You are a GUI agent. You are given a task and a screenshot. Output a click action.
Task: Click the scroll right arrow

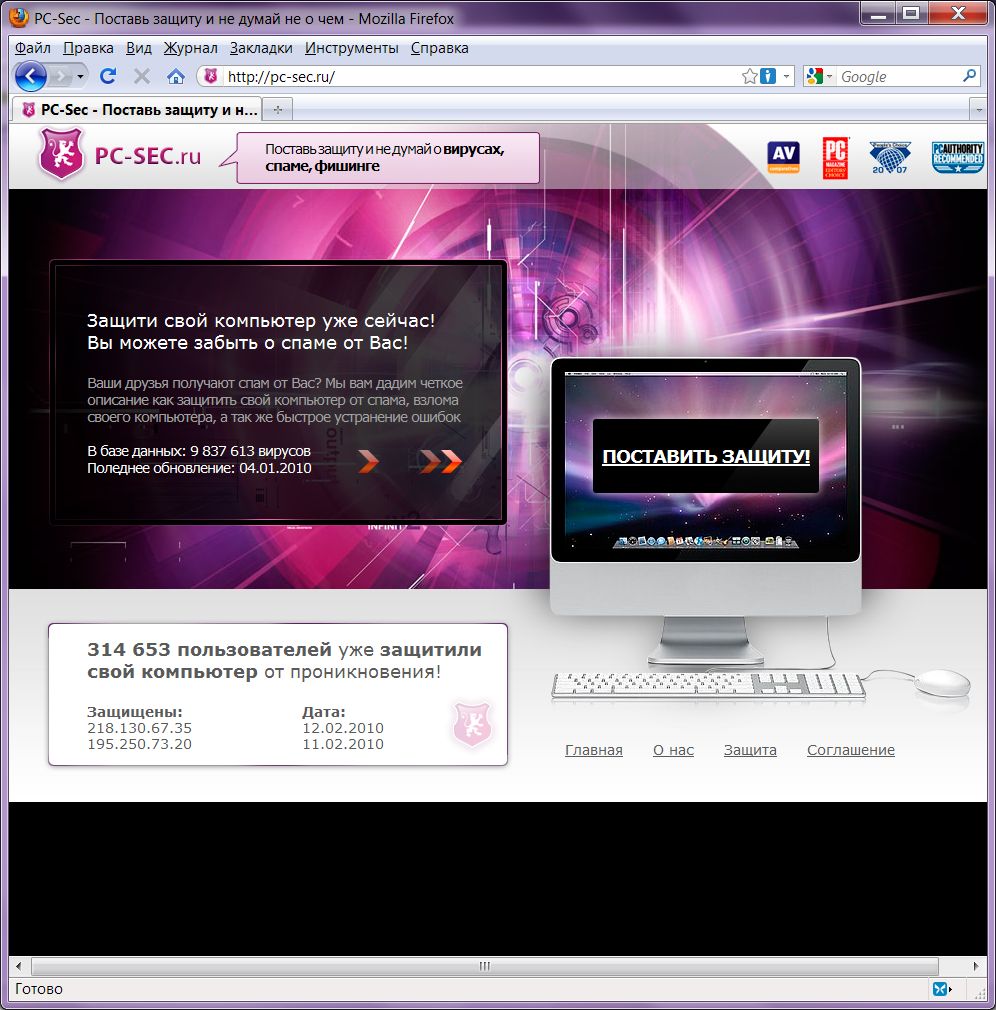point(975,966)
